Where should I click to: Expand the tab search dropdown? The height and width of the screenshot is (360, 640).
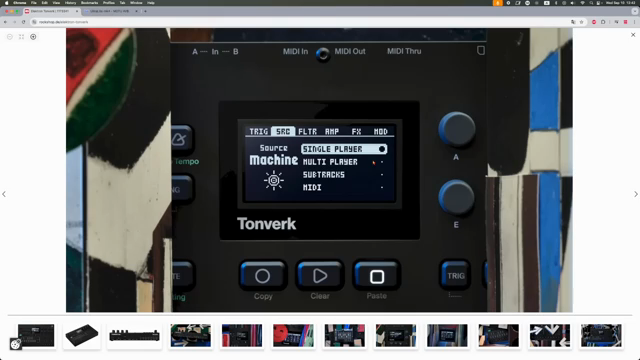(x=634, y=11)
